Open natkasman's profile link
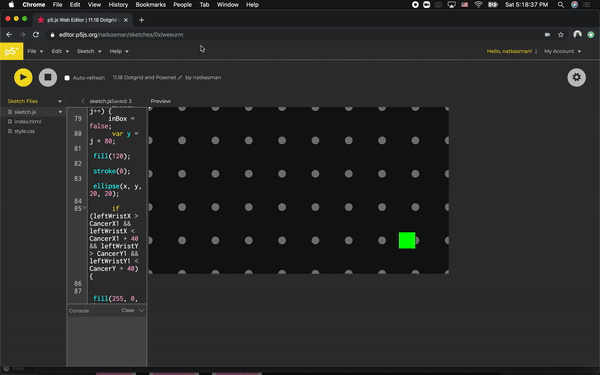The height and width of the screenshot is (375, 600). tap(207, 77)
